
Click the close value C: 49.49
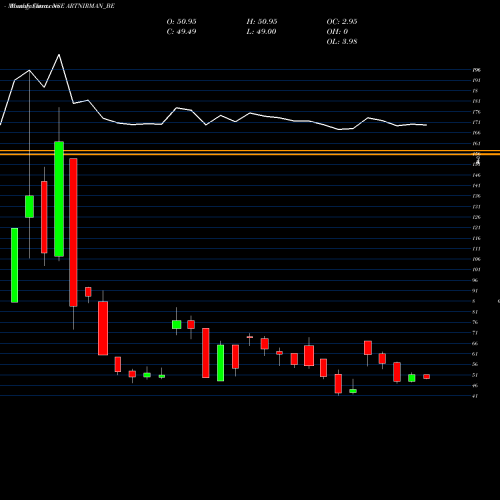point(181,32)
